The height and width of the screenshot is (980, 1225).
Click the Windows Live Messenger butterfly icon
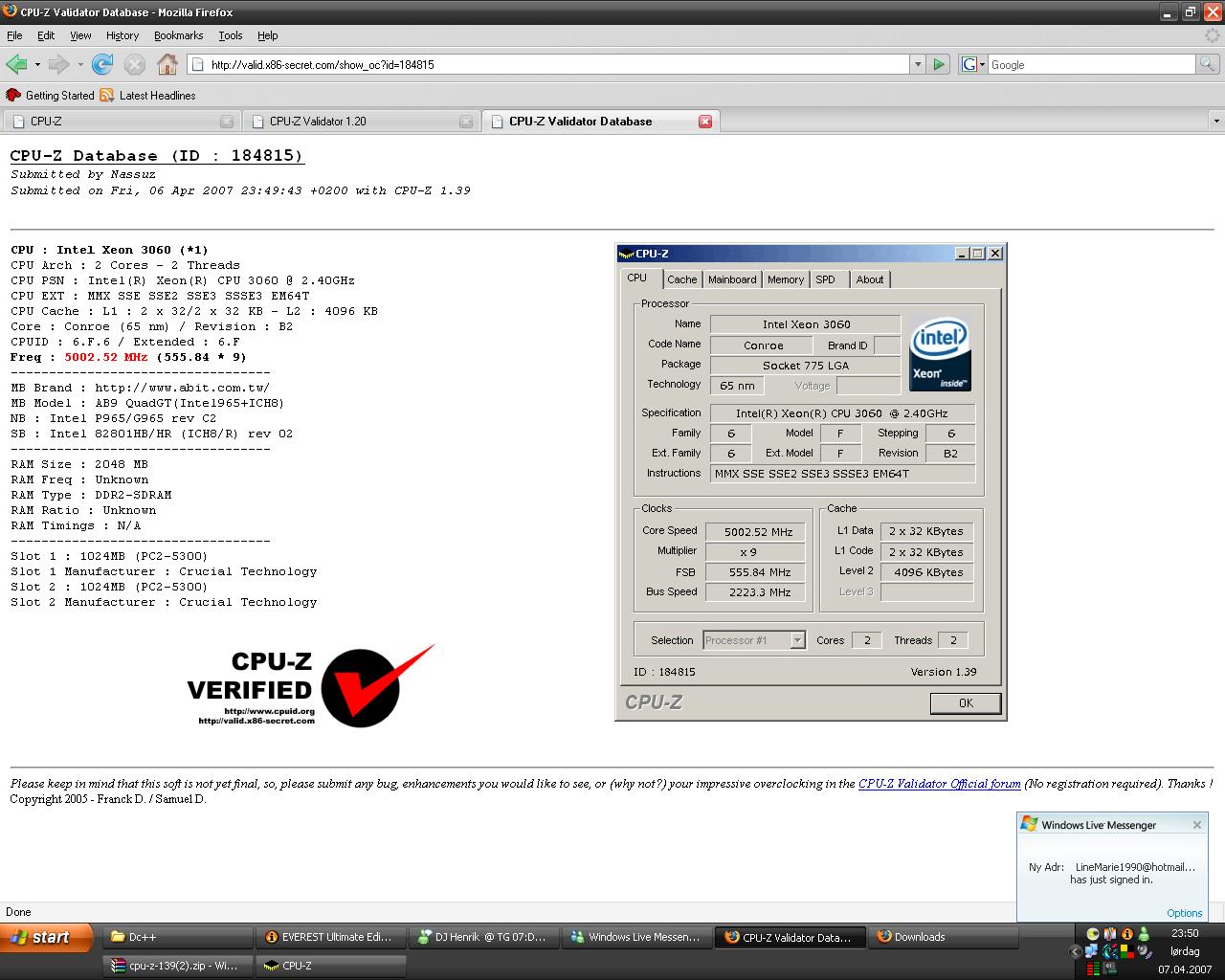click(1029, 824)
